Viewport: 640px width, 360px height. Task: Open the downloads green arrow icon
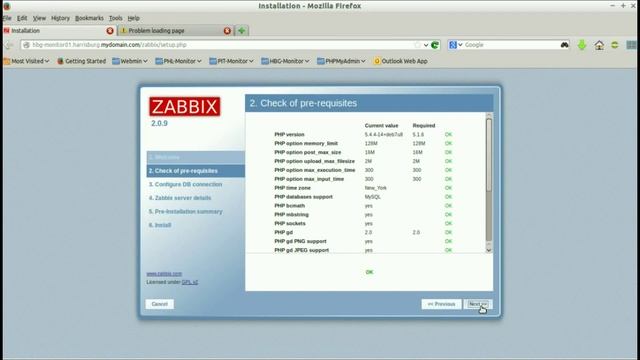coord(582,45)
